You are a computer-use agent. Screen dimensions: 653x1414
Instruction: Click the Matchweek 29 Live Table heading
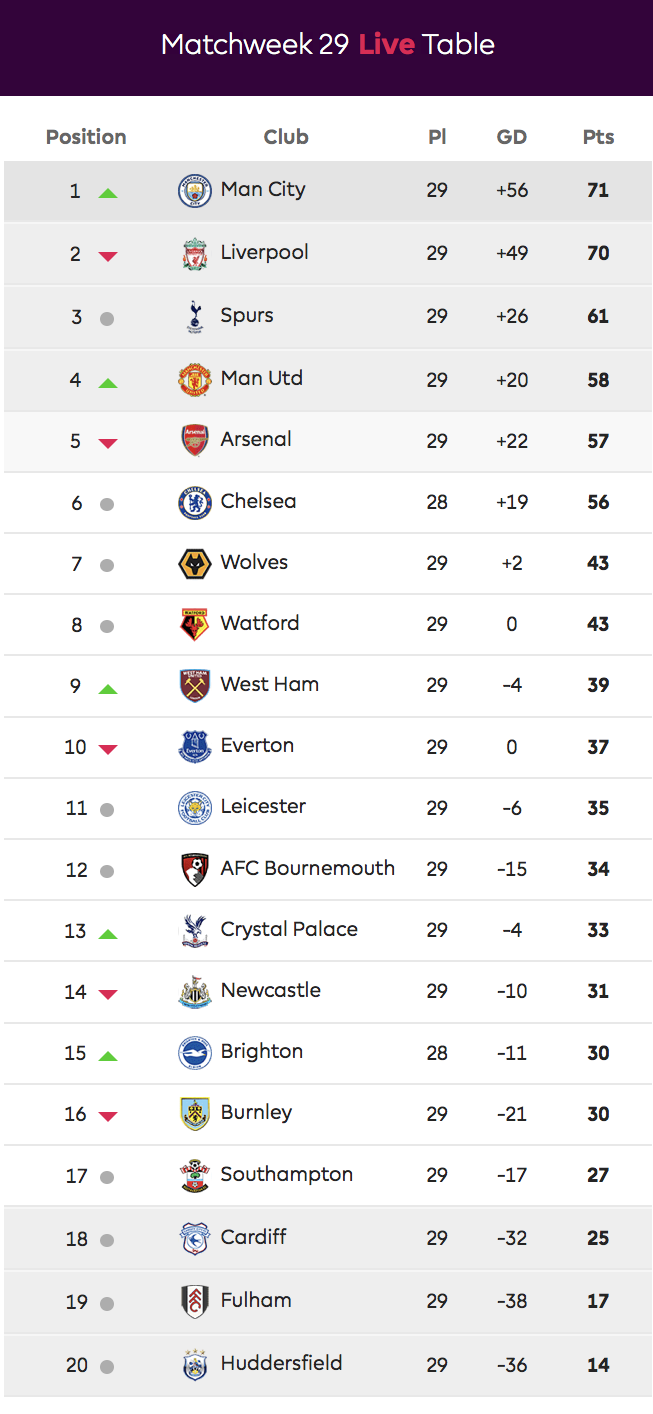pyautogui.click(x=327, y=45)
